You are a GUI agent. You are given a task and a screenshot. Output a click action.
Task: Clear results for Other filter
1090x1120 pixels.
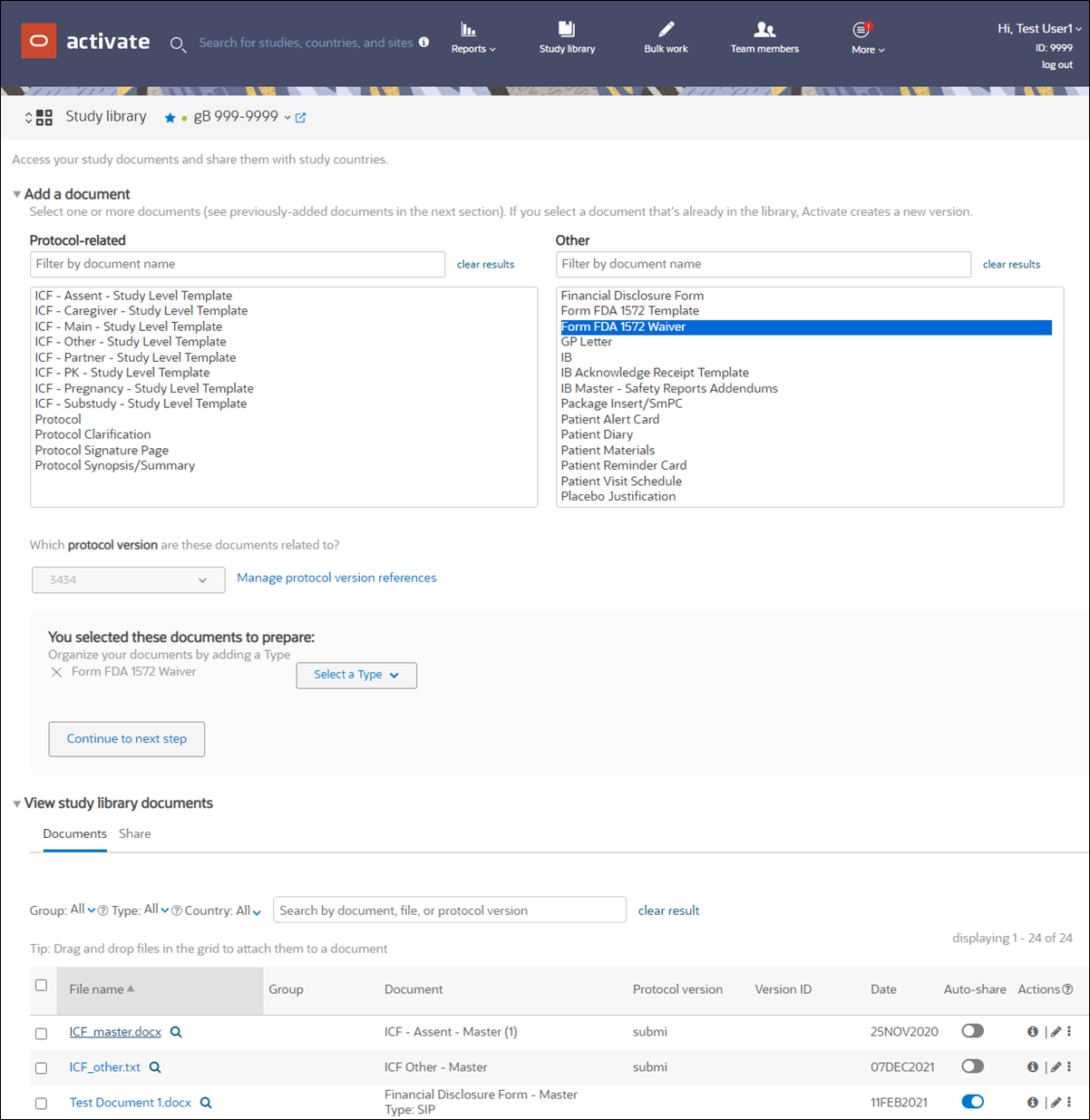[x=1011, y=264]
